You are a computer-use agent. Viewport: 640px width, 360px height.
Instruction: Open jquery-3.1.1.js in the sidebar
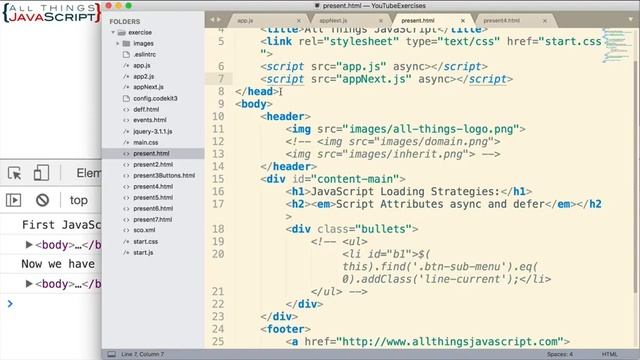pos(153,131)
